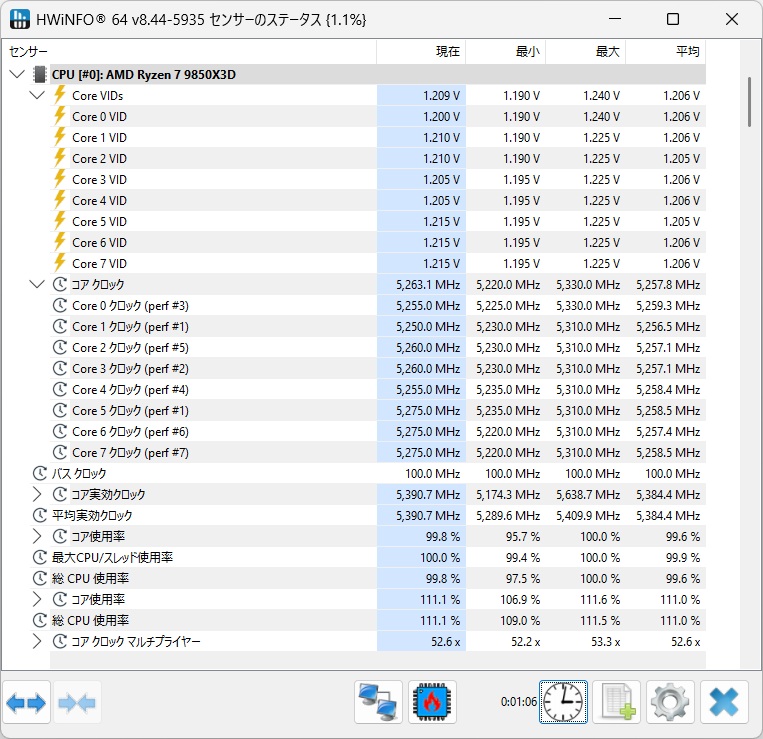Expand the コア実効クロック group

(x=37, y=494)
